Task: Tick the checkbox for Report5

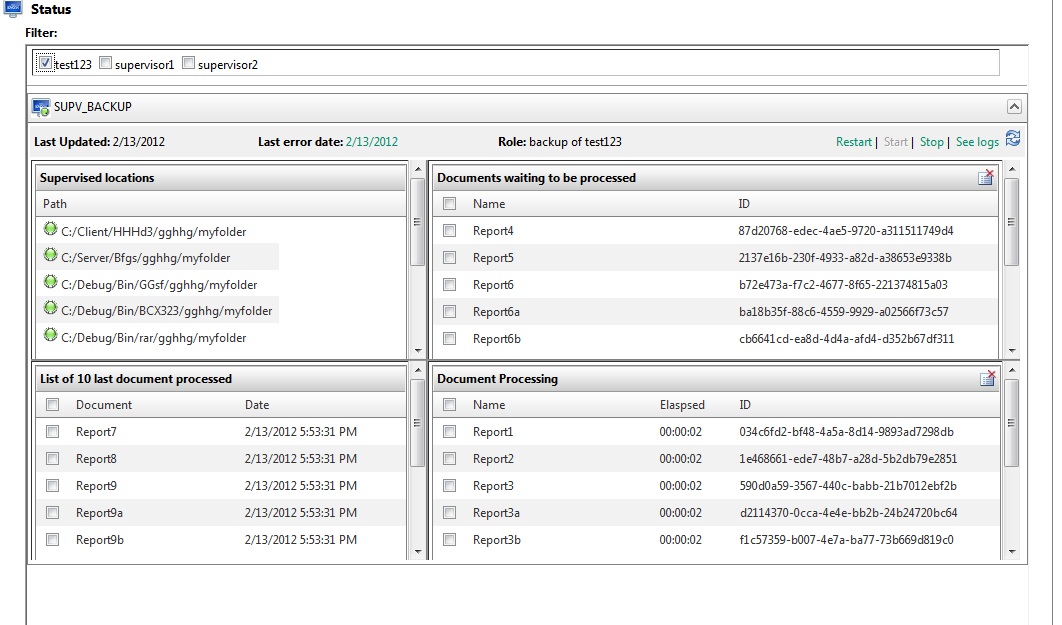Action: pyautogui.click(x=449, y=257)
